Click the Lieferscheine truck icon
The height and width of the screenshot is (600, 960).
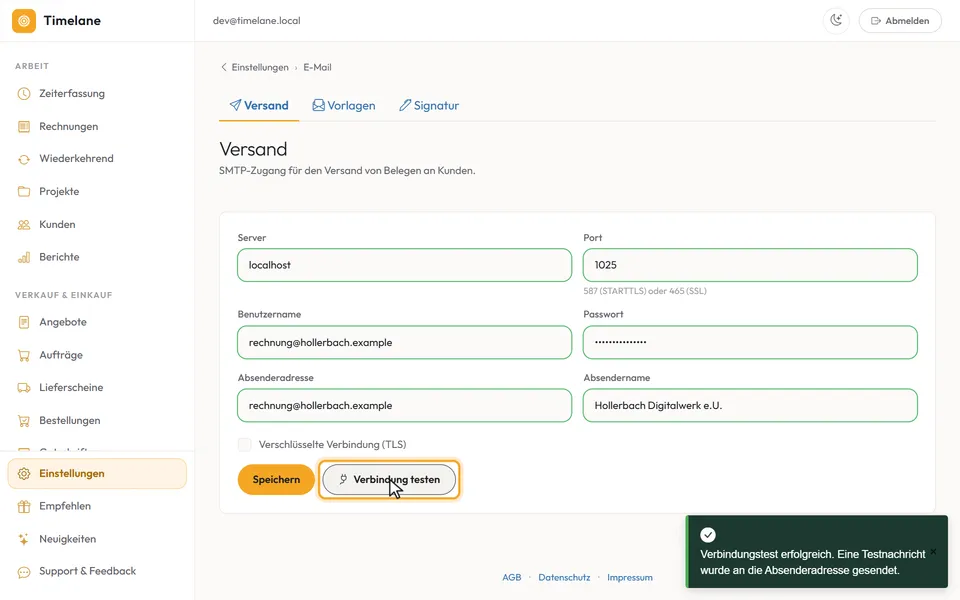tap(24, 388)
